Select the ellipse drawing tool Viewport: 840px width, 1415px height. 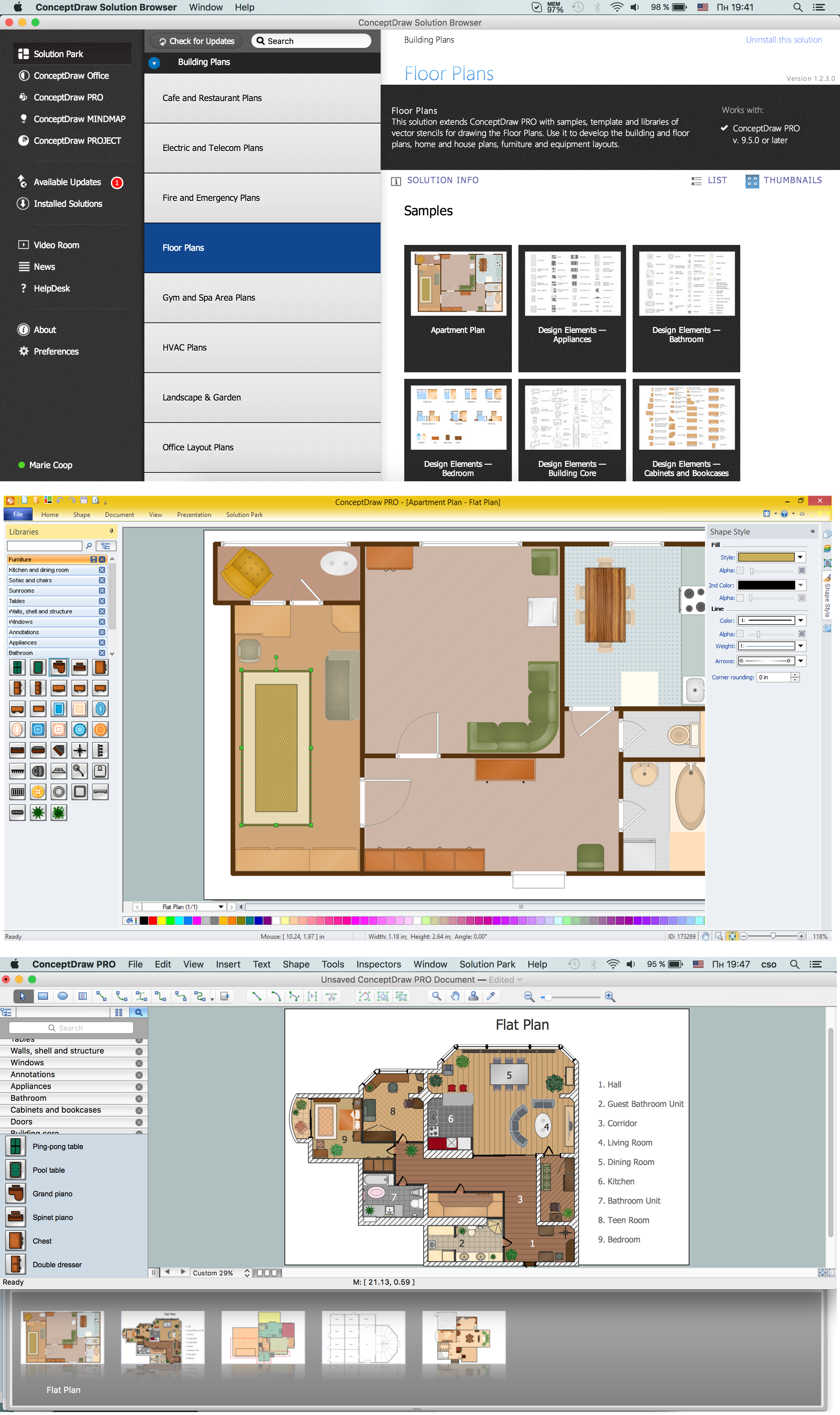(x=63, y=996)
